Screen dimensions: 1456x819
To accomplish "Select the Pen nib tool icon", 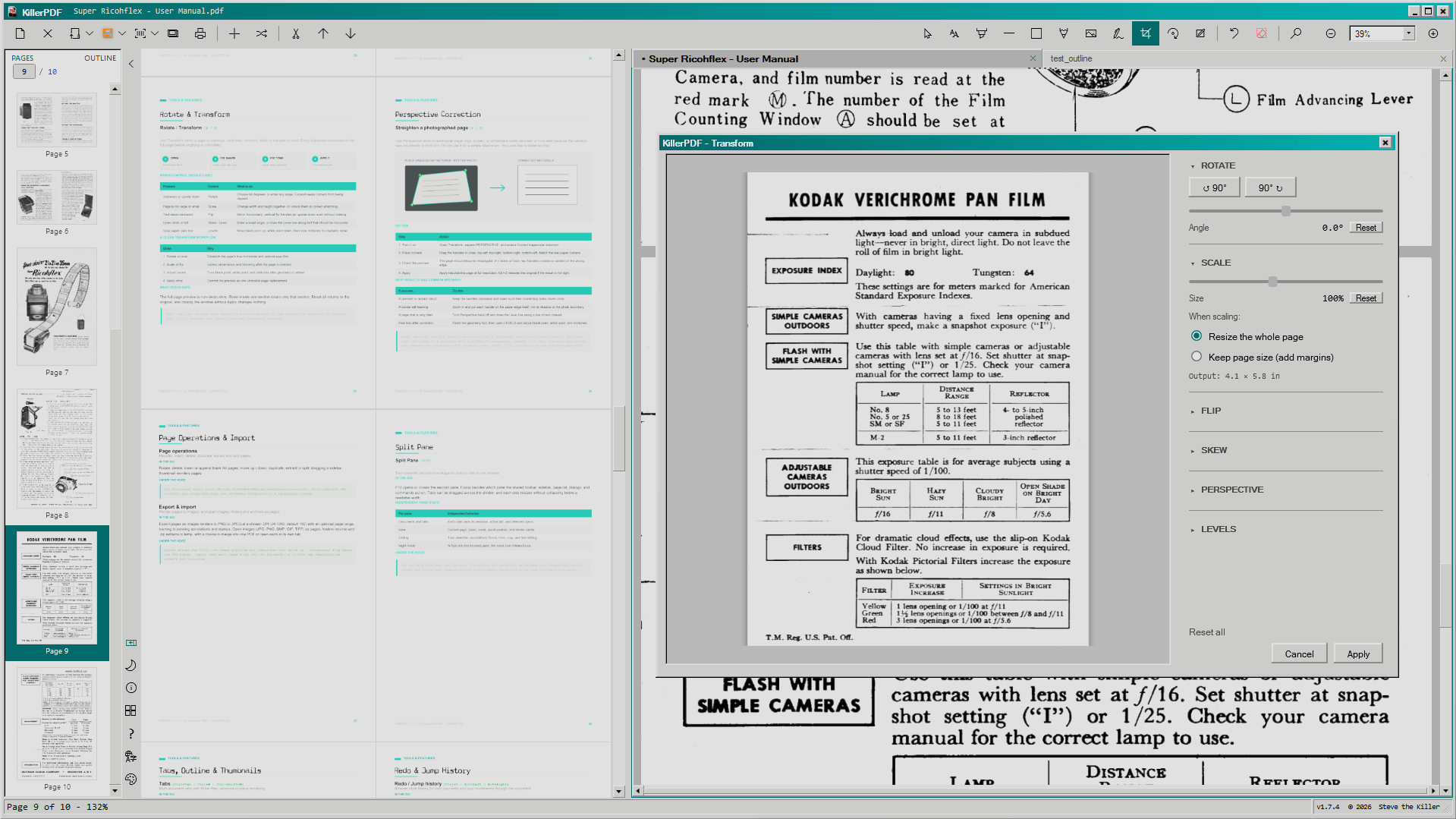I will [x=1064, y=33].
